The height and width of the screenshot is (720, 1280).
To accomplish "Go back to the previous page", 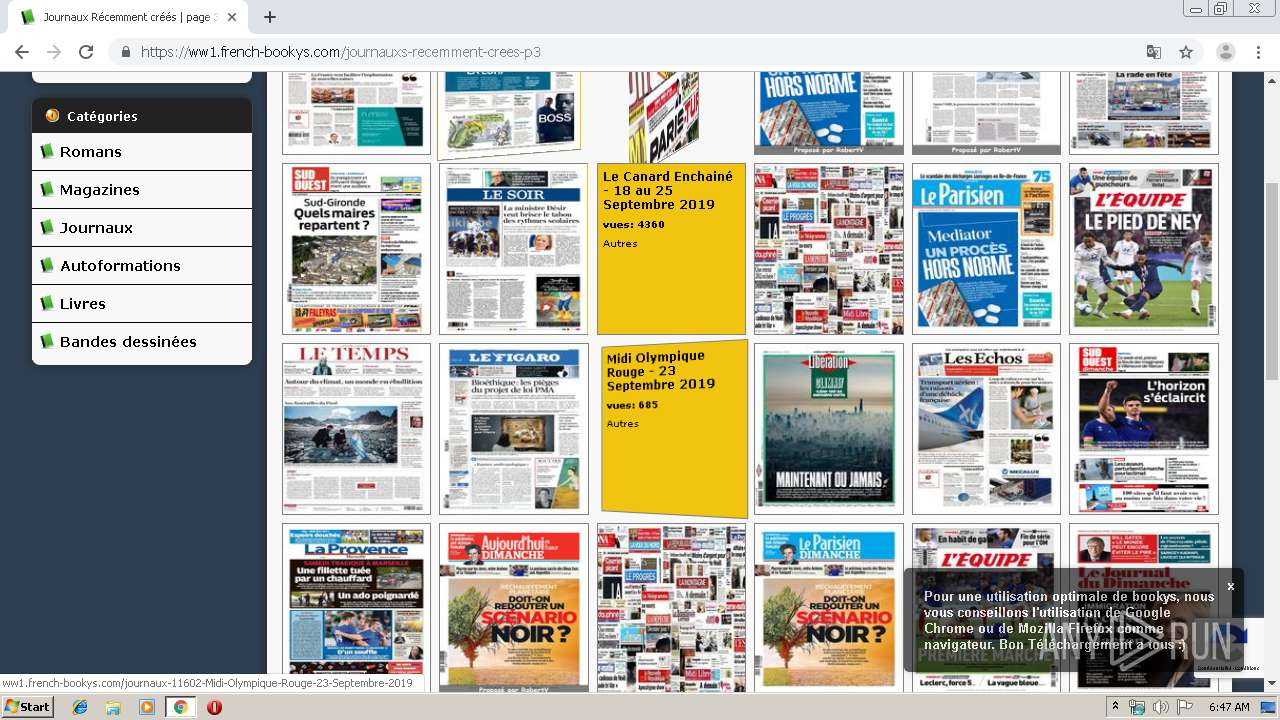I will [x=22, y=52].
